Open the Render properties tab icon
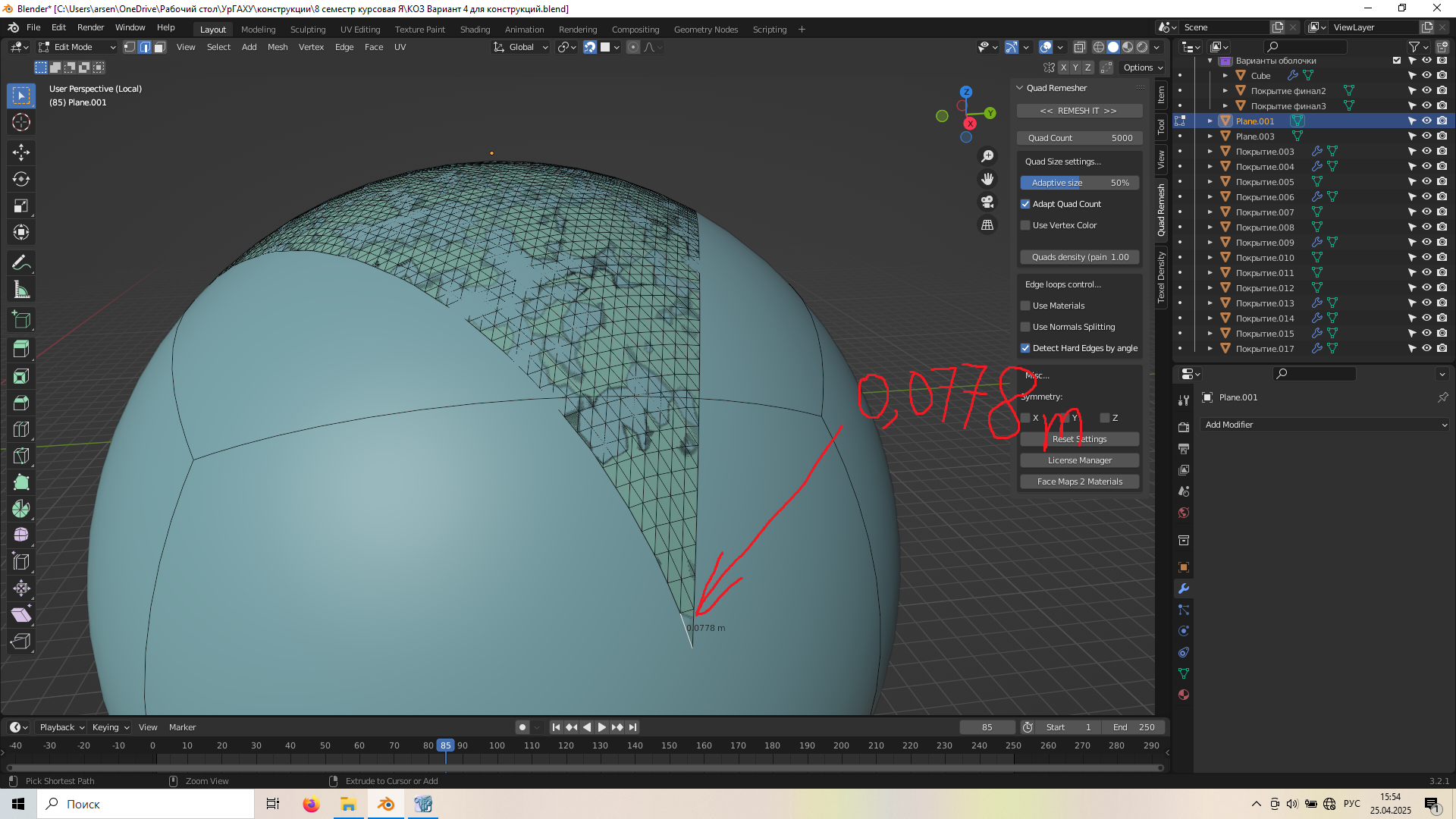 pos(1184,428)
